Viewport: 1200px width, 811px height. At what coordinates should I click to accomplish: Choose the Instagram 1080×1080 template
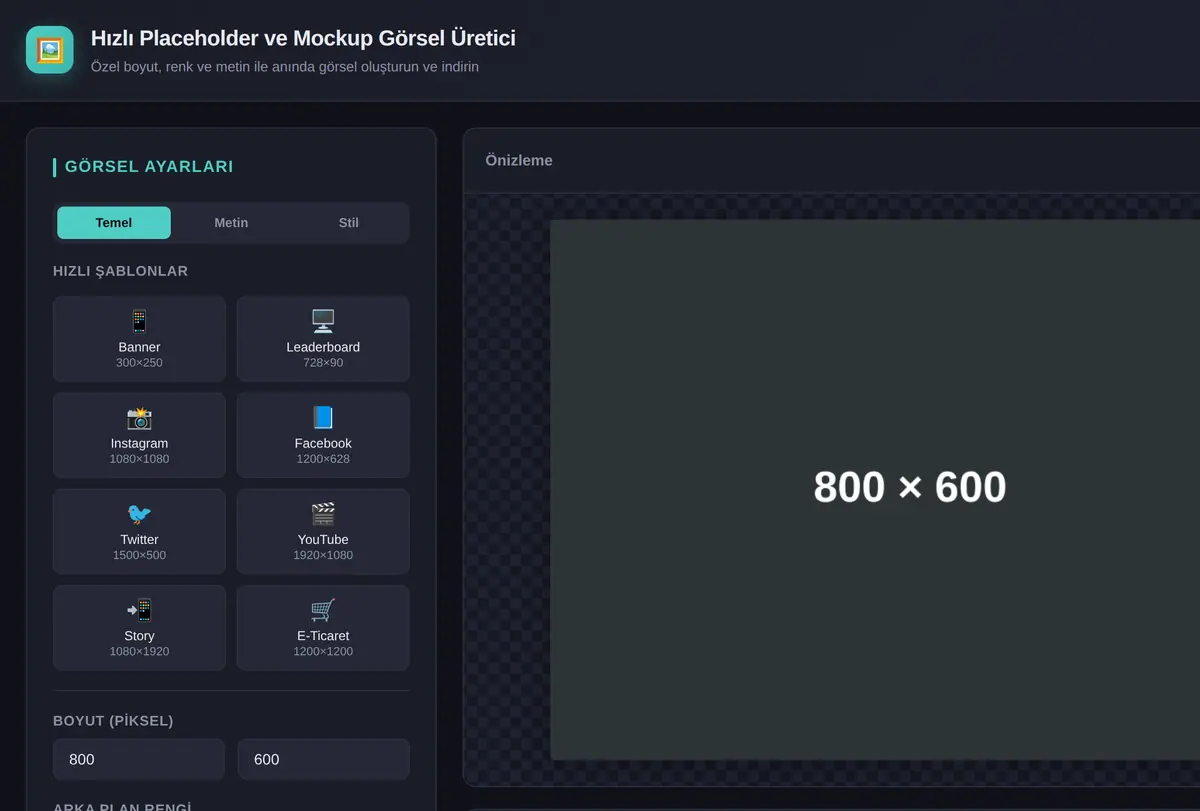139,435
